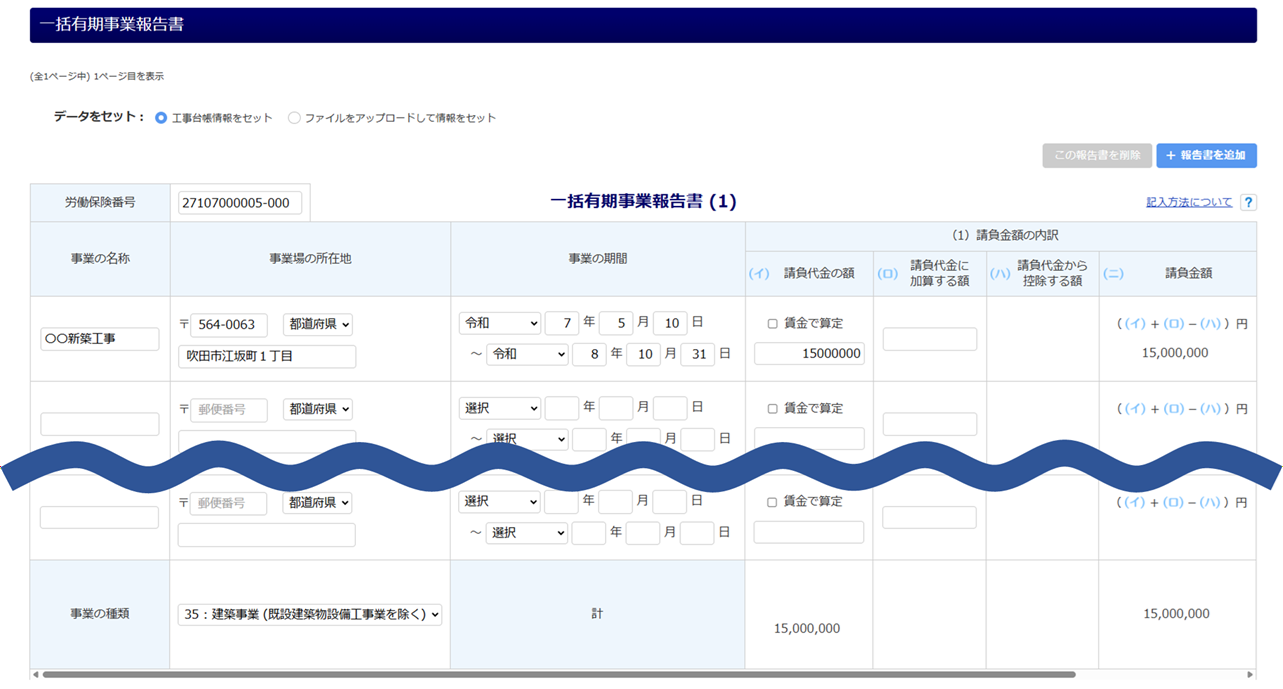Open the start era 令和 dropdown

pos(499,323)
